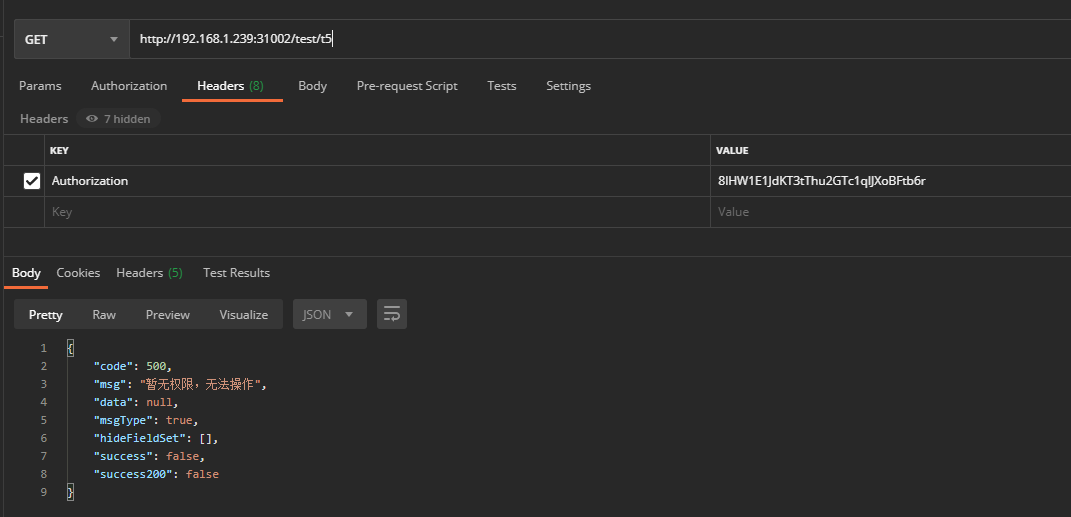Select the request Body tab
1071x517 pixels.
(312, 86)
